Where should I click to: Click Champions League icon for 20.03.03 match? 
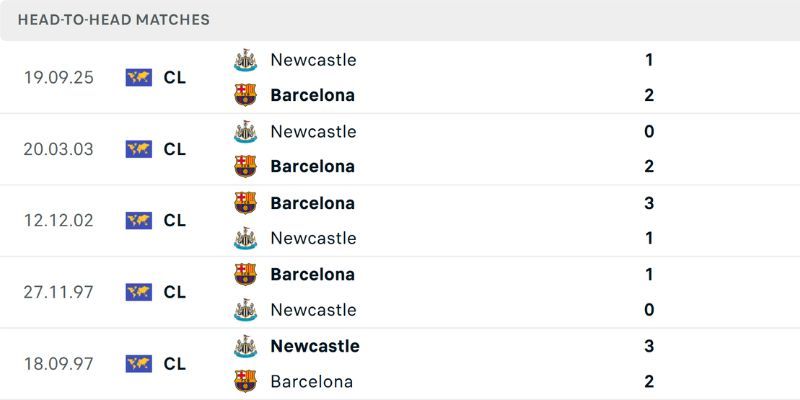coord(138,149)
